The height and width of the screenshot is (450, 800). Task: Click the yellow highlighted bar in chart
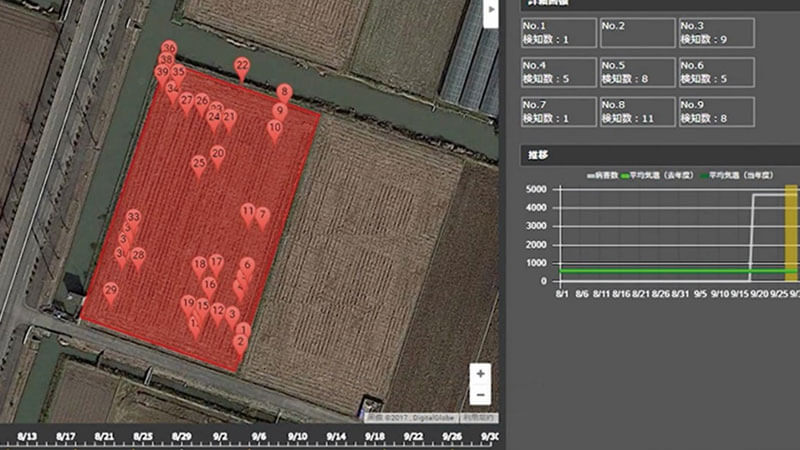(x=790, y=232)
